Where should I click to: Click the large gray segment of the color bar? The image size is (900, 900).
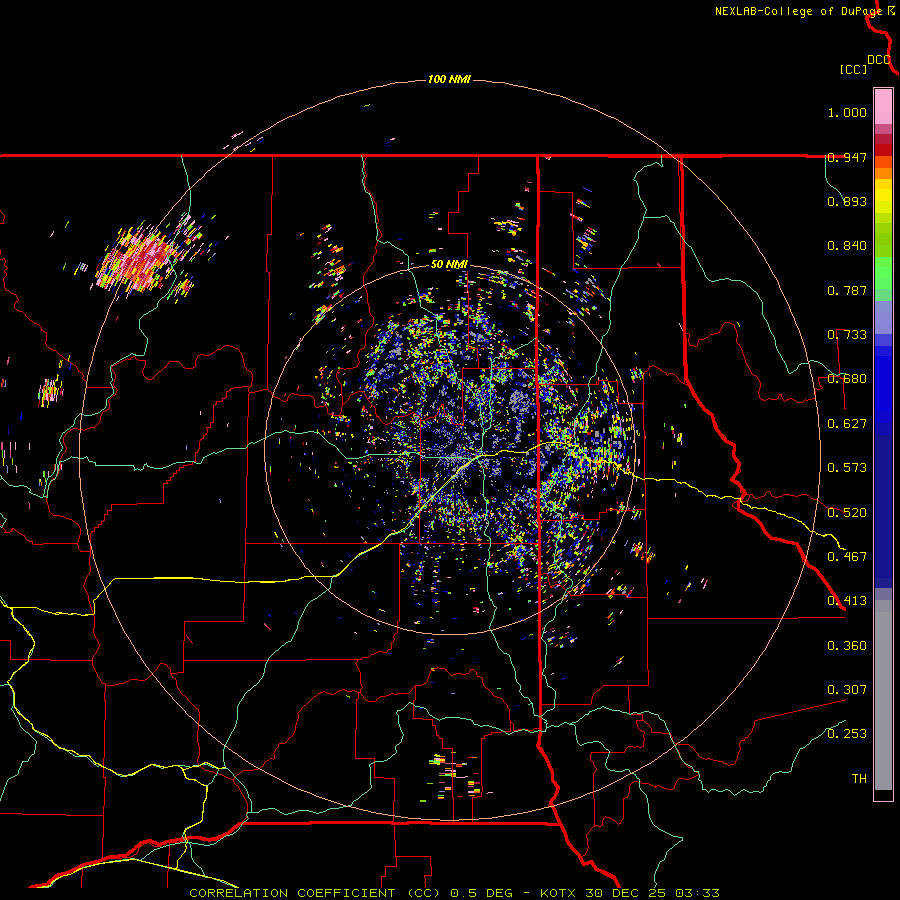point(883,695)
